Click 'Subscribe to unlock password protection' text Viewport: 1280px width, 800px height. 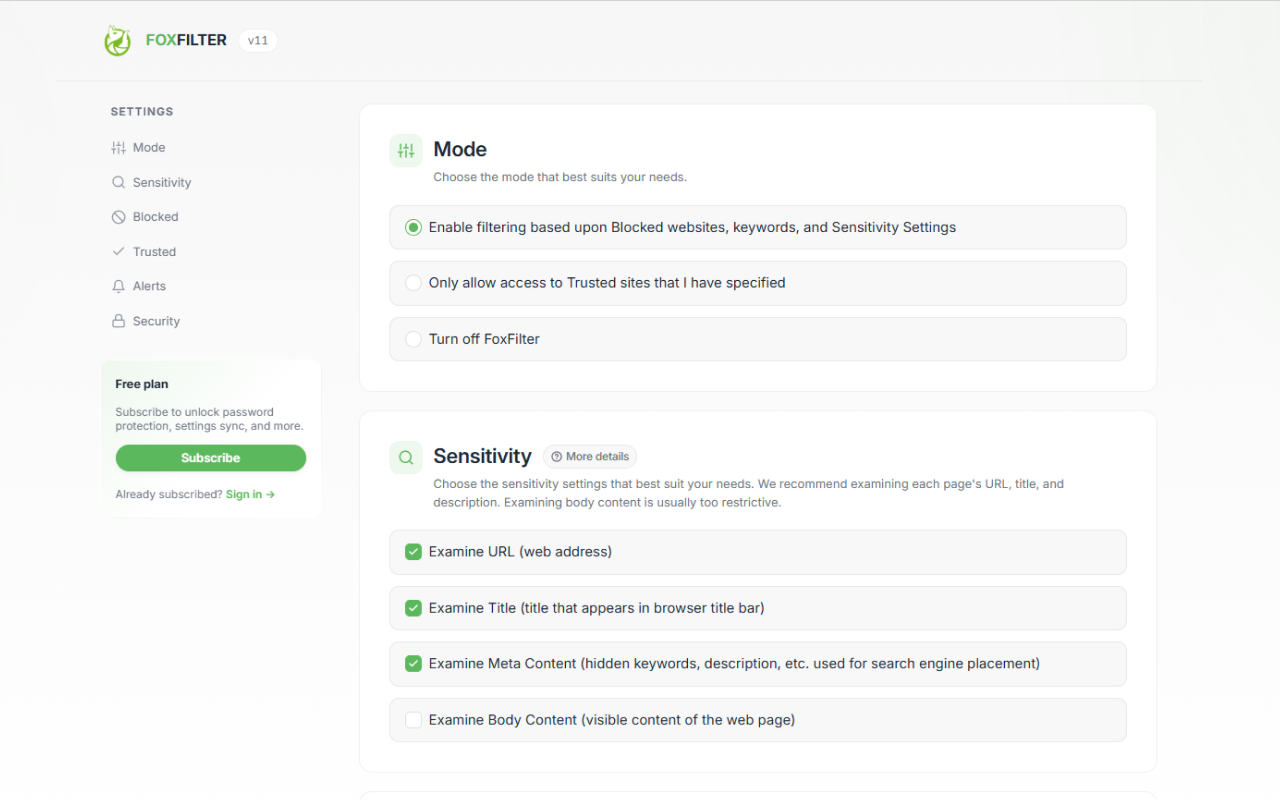209,419
